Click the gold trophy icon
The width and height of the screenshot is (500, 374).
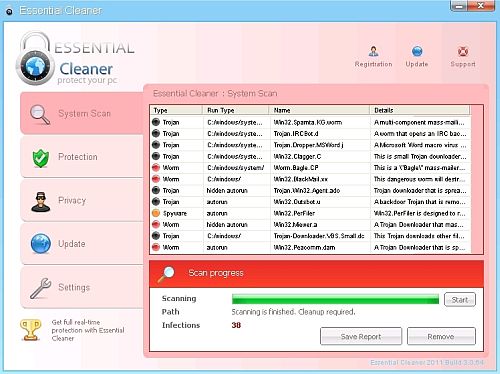click(x=30, y=330)
